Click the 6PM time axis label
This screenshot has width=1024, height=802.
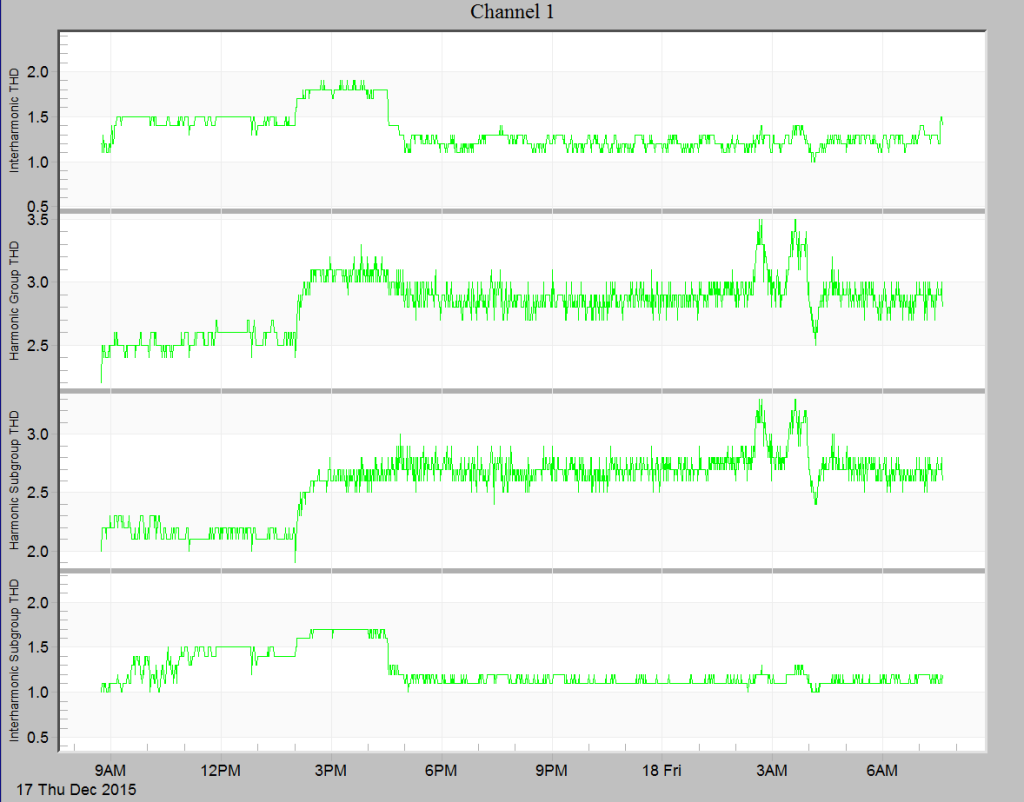pos(442,771)
